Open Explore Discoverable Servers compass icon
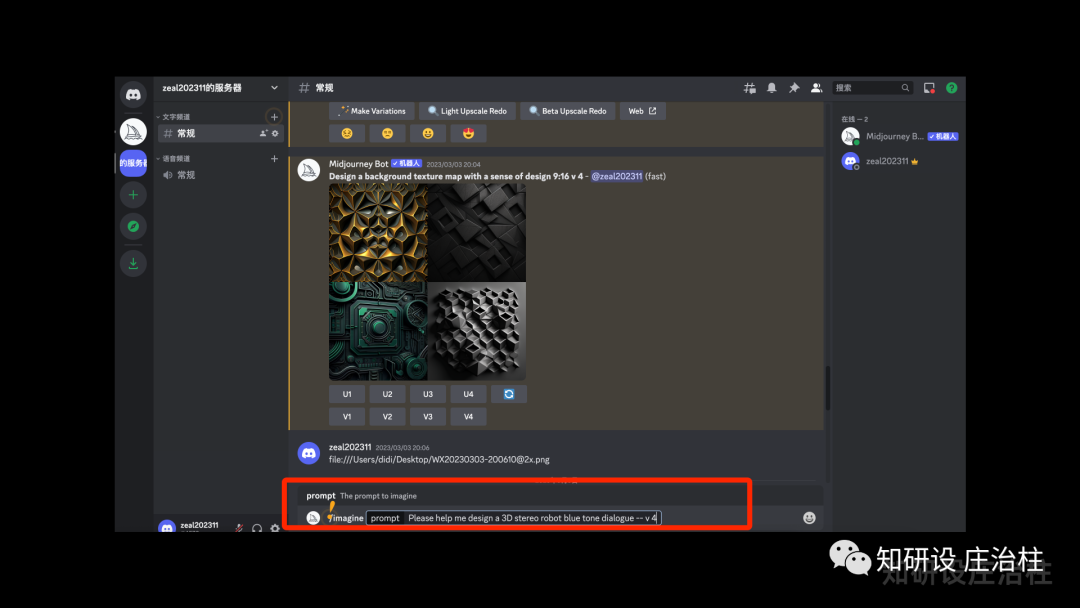Screen dimensions: 1080x608 click(x=133, y=226)
